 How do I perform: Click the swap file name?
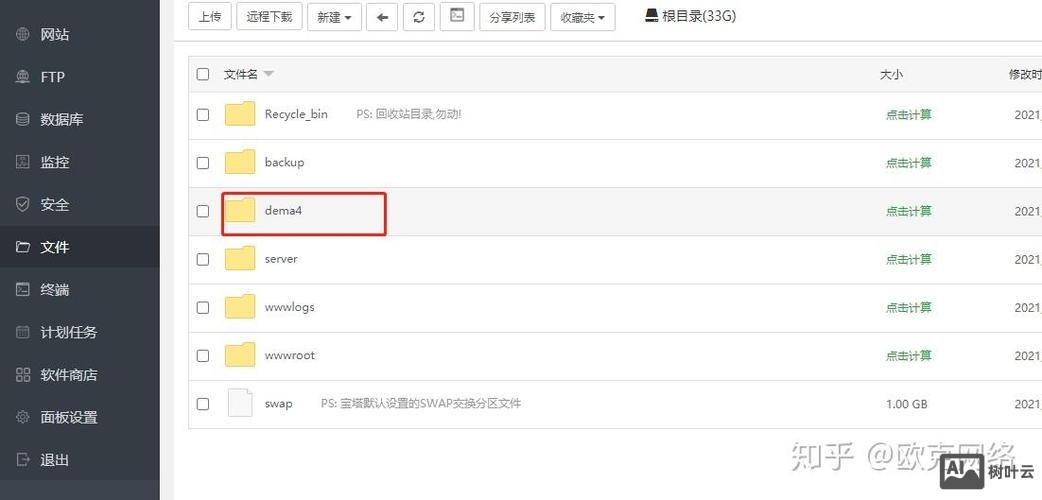click(x=278, y=404)
